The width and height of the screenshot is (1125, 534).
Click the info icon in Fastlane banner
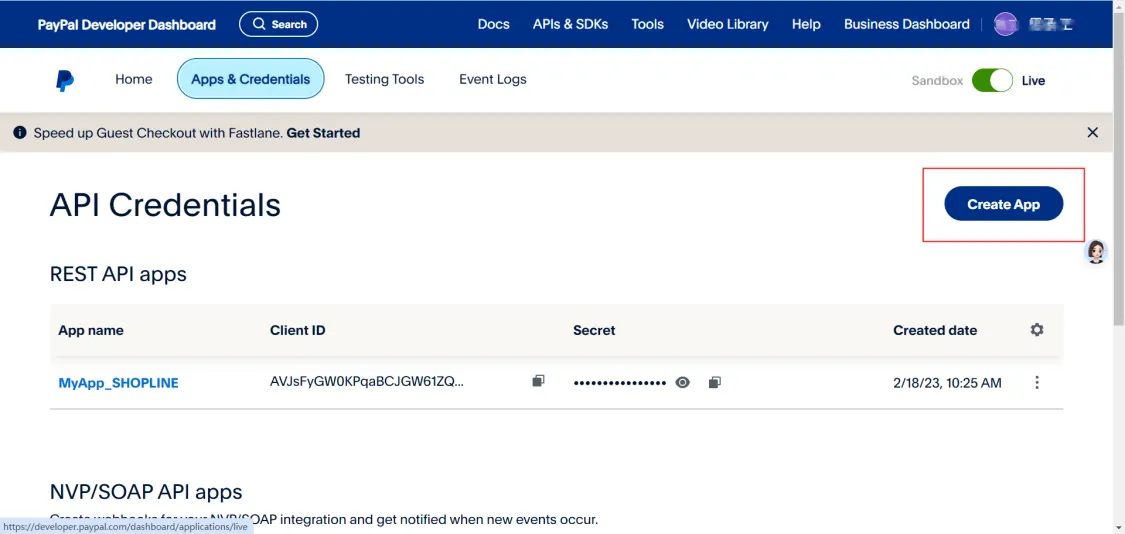click(19, 133)
